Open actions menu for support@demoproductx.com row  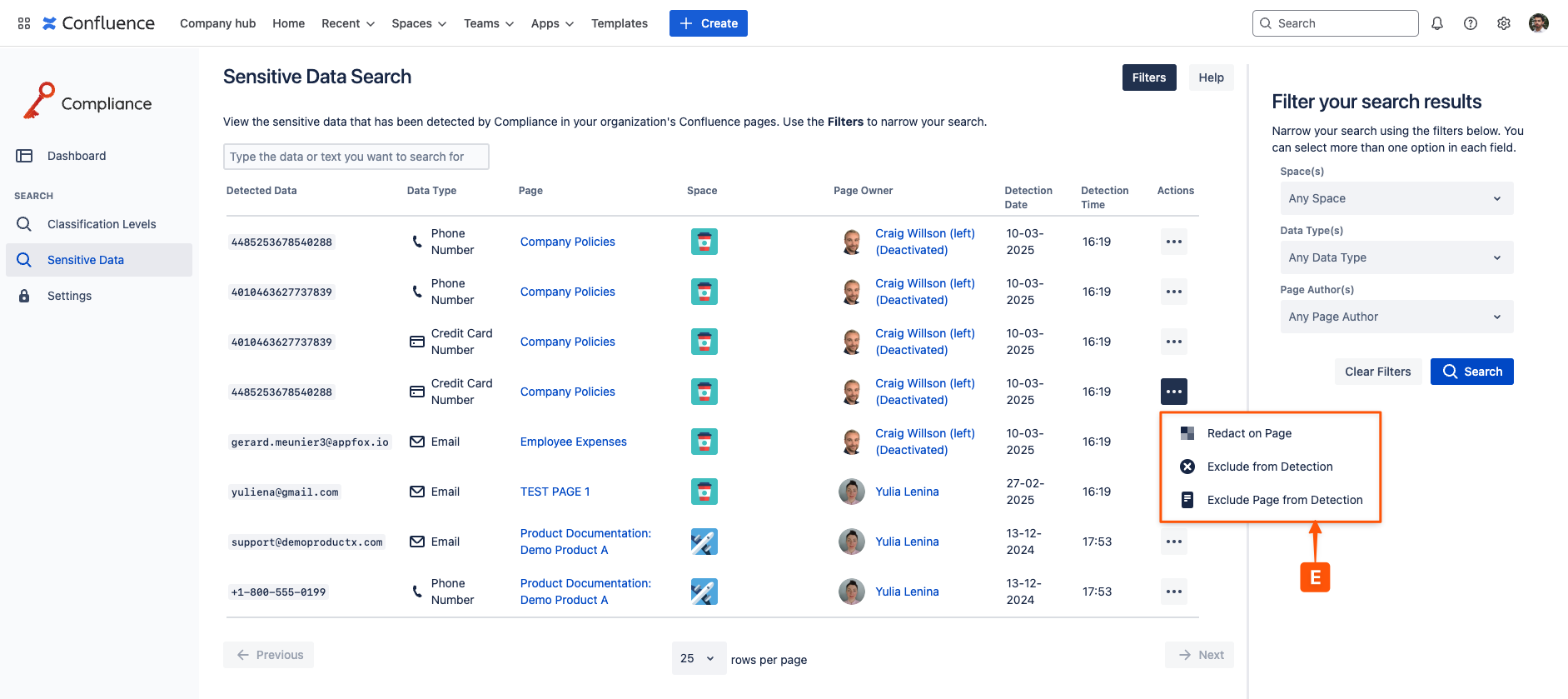1173,542
